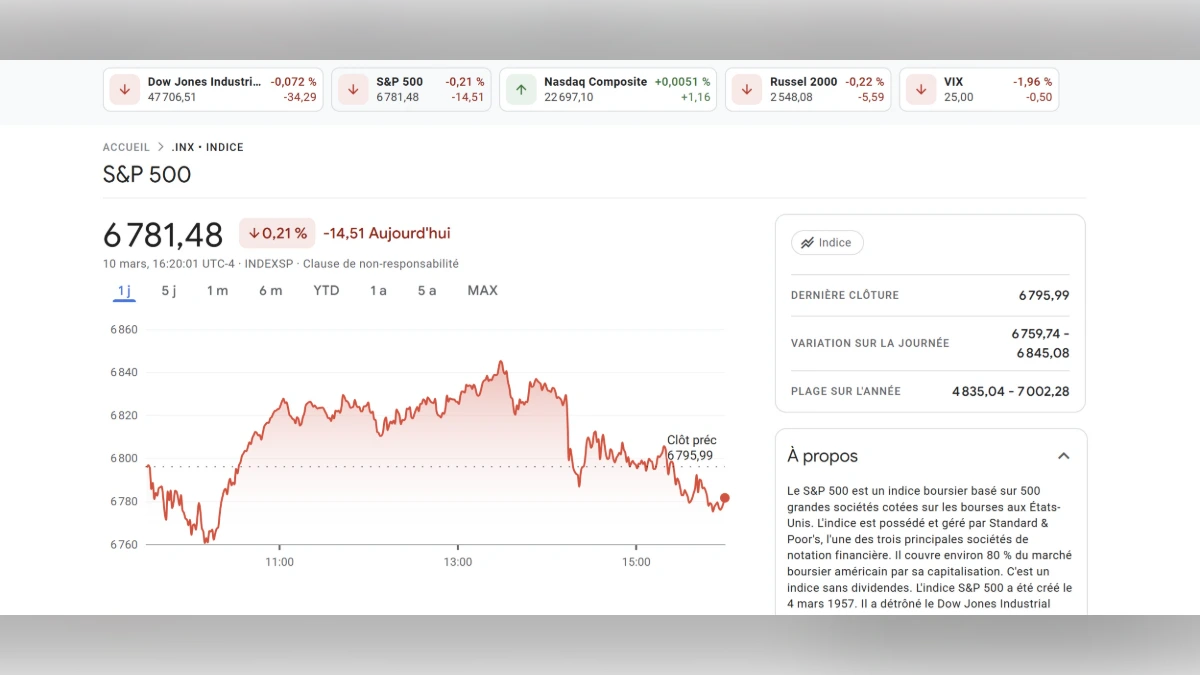Switch to the MAX chart range
This screenshot has height=675, width=1200.
point(482,290)
